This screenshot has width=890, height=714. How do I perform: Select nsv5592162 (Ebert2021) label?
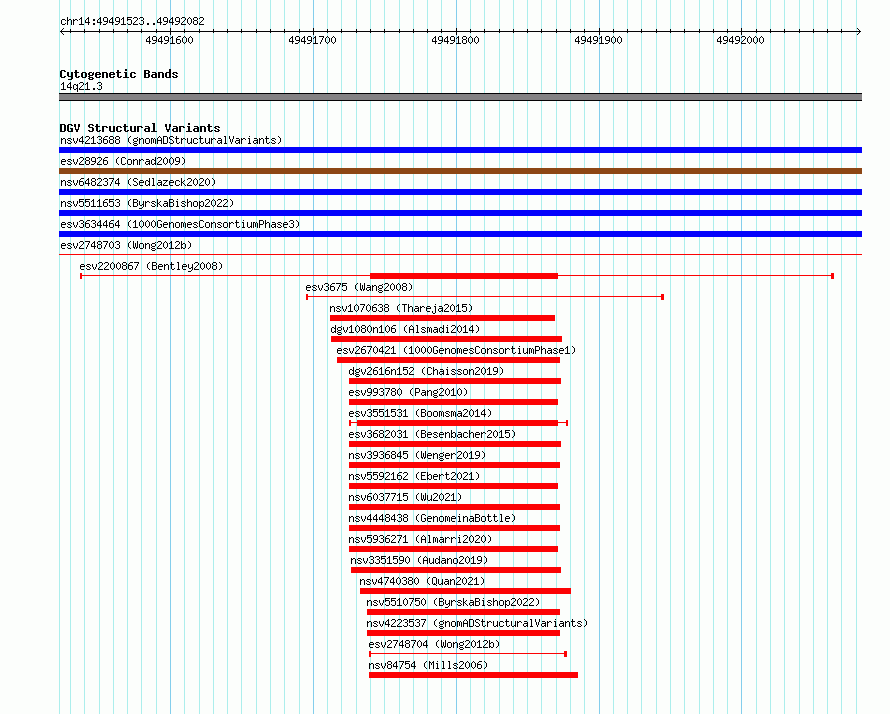coord(414,476)
